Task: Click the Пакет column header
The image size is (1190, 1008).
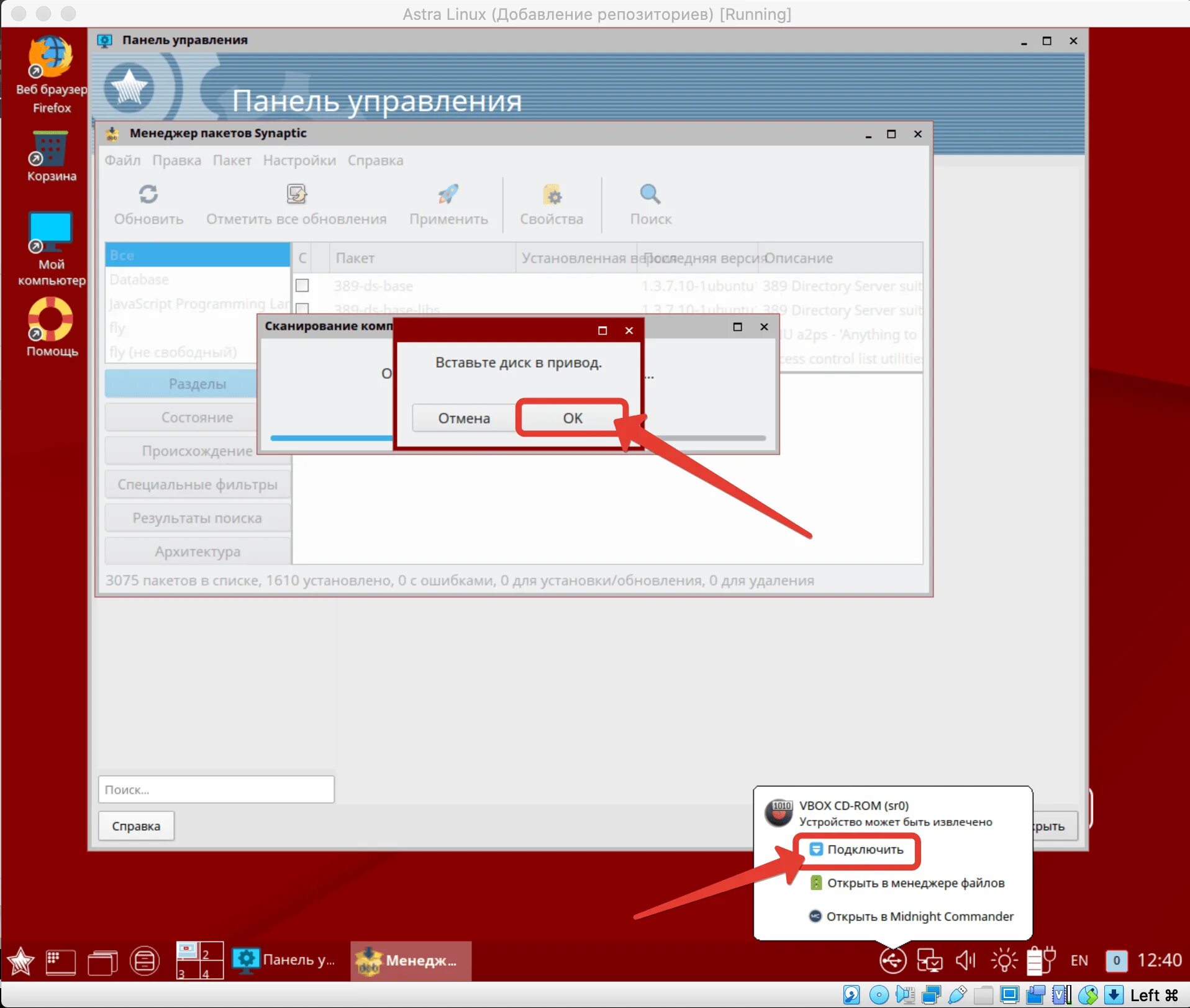Action: (x=422, y=258)
